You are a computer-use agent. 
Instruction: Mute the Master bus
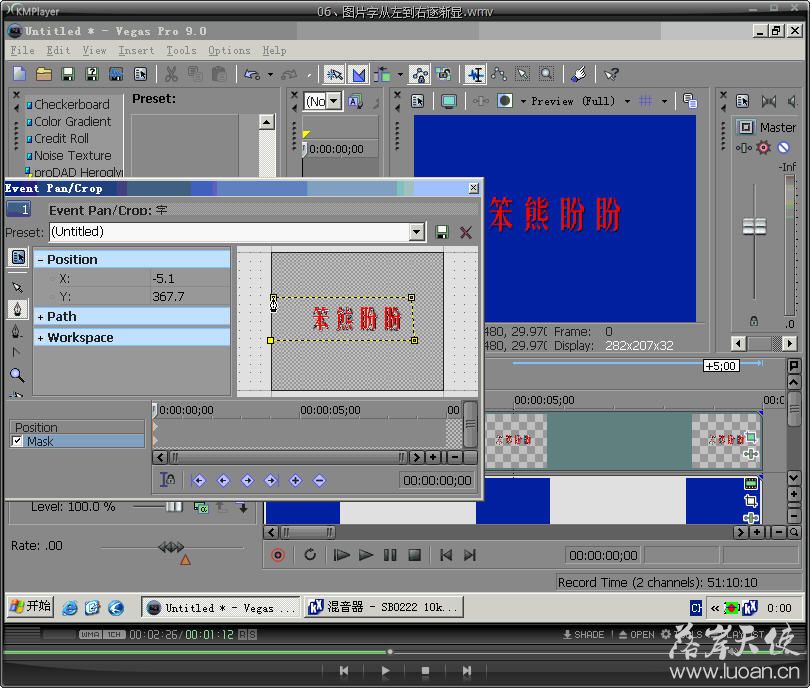point(784,148)
